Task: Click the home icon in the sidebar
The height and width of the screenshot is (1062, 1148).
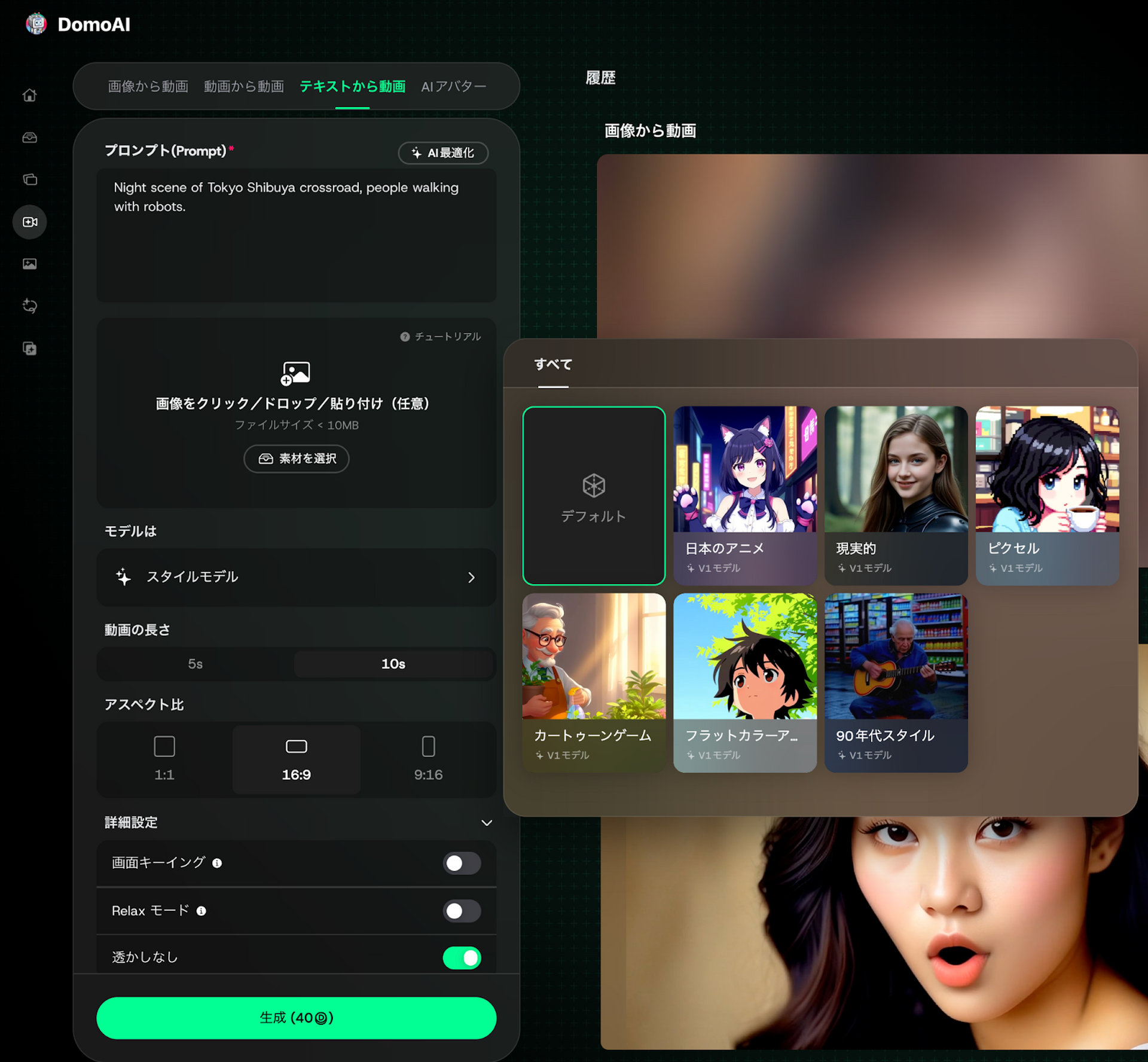Action: (30, 95)
